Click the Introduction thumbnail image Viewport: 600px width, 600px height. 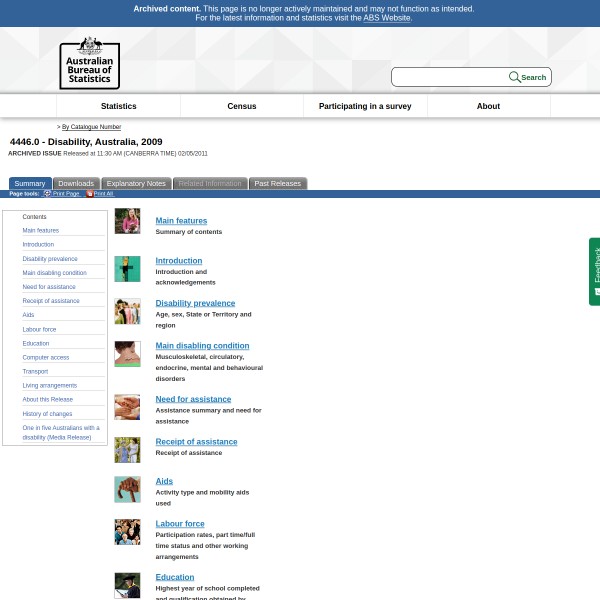coord(127,269)
